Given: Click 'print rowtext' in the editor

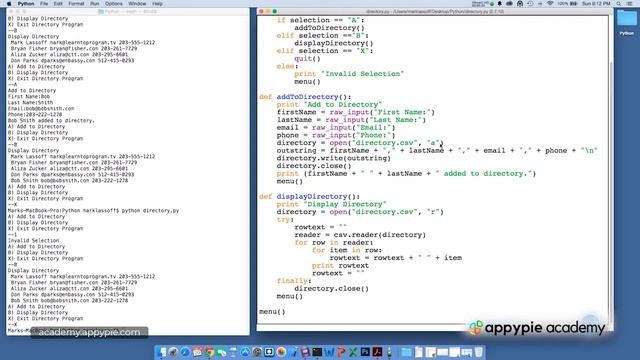Looking at the screenshot, I should coord(340,265).
